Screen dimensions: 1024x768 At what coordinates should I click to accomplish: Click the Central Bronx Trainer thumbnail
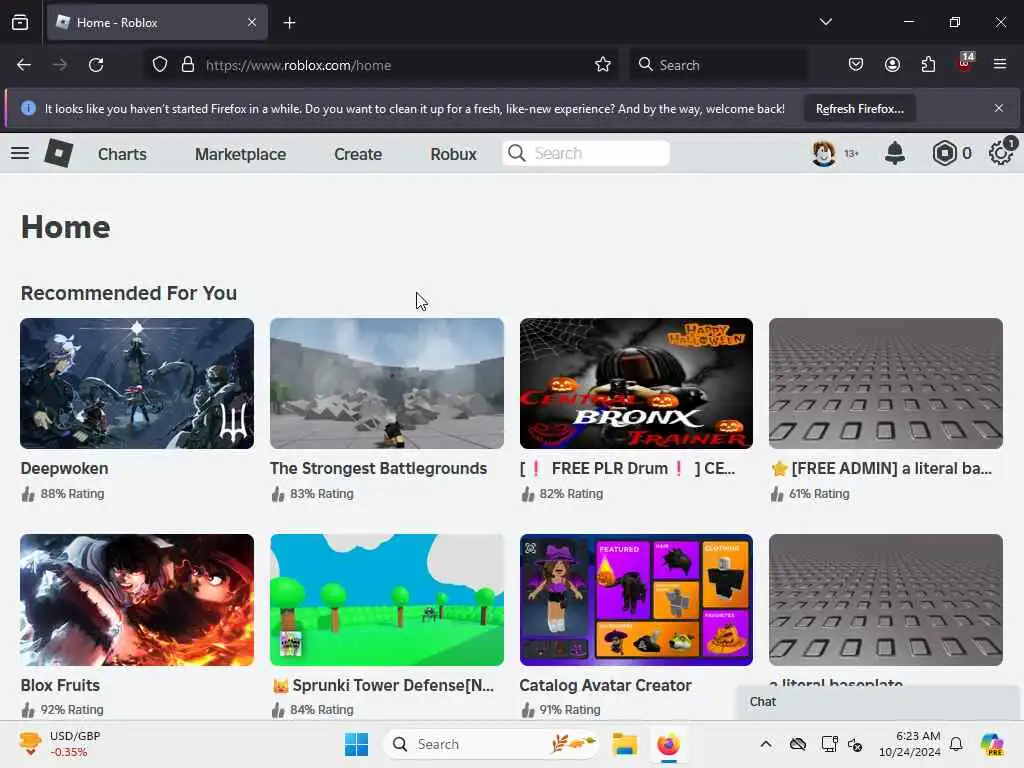pyautogui.click(x=636, y=383)
